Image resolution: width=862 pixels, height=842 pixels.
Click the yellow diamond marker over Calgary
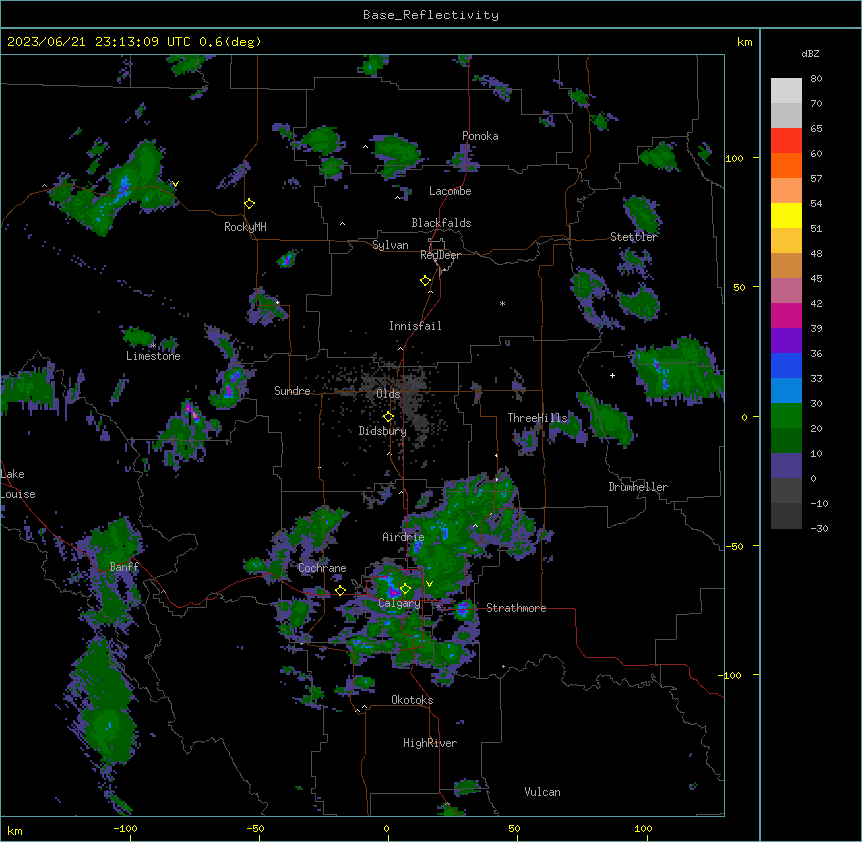[x=405, y=589]
